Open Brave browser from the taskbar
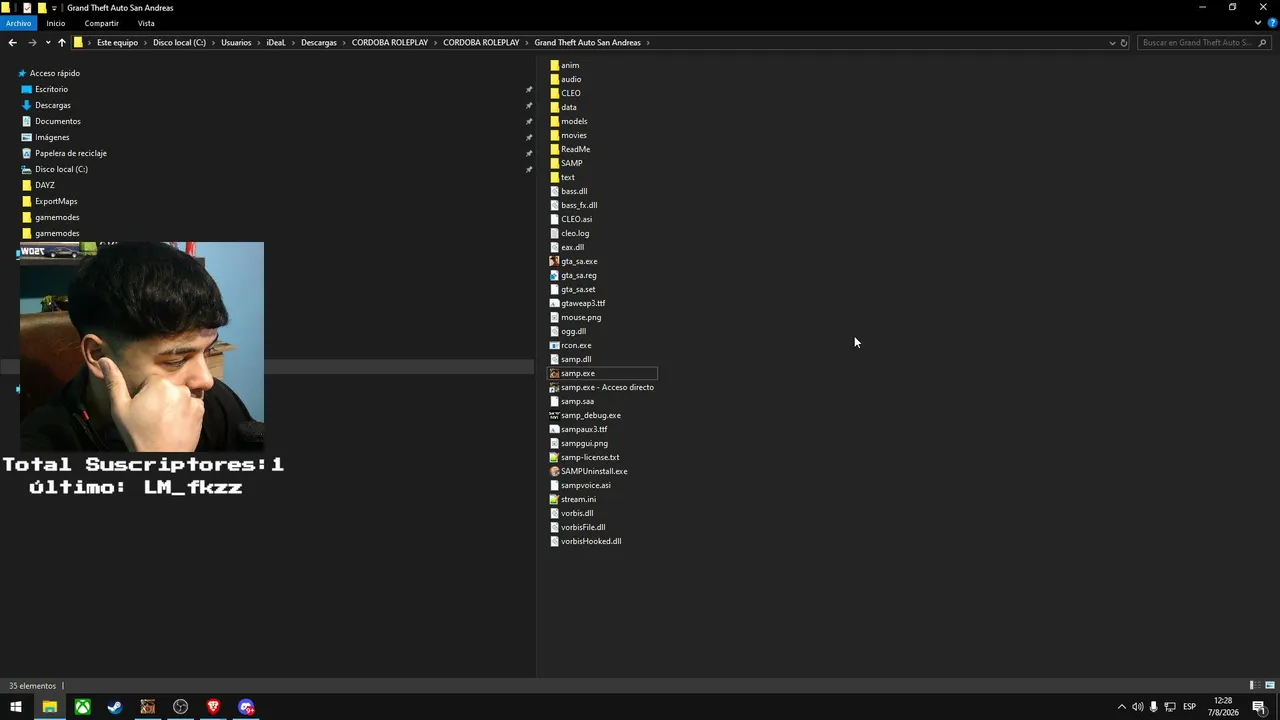The image size is (1280, 720). [x=213, y=707]
